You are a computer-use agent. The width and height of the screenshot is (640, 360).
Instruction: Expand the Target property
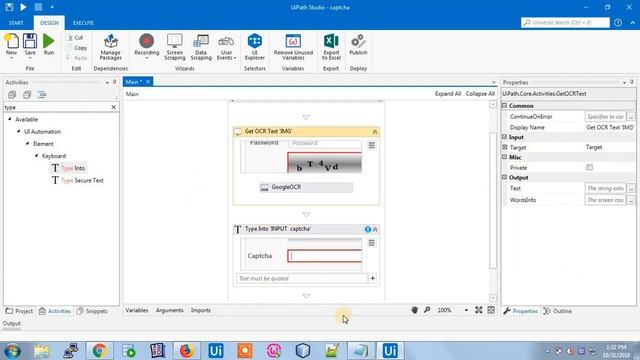coord(504,147)
